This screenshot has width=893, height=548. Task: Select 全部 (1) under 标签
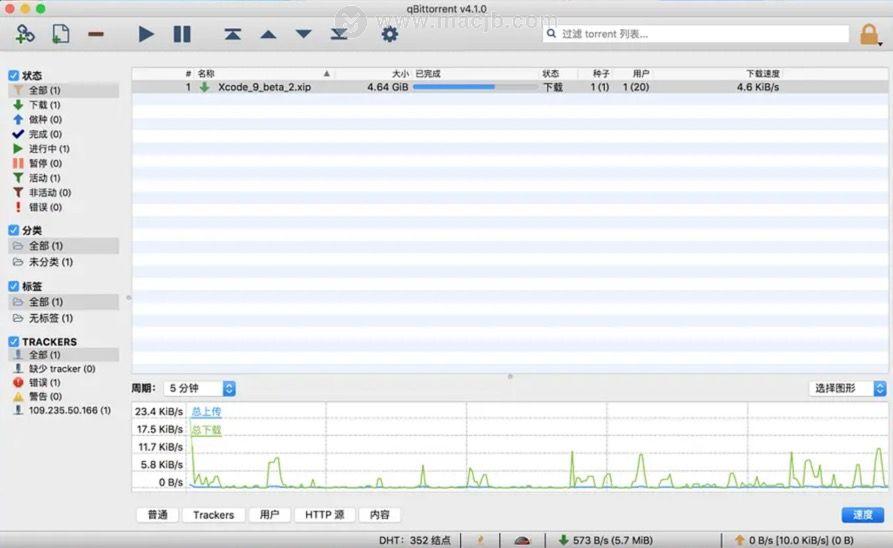(x=64, y=301)
